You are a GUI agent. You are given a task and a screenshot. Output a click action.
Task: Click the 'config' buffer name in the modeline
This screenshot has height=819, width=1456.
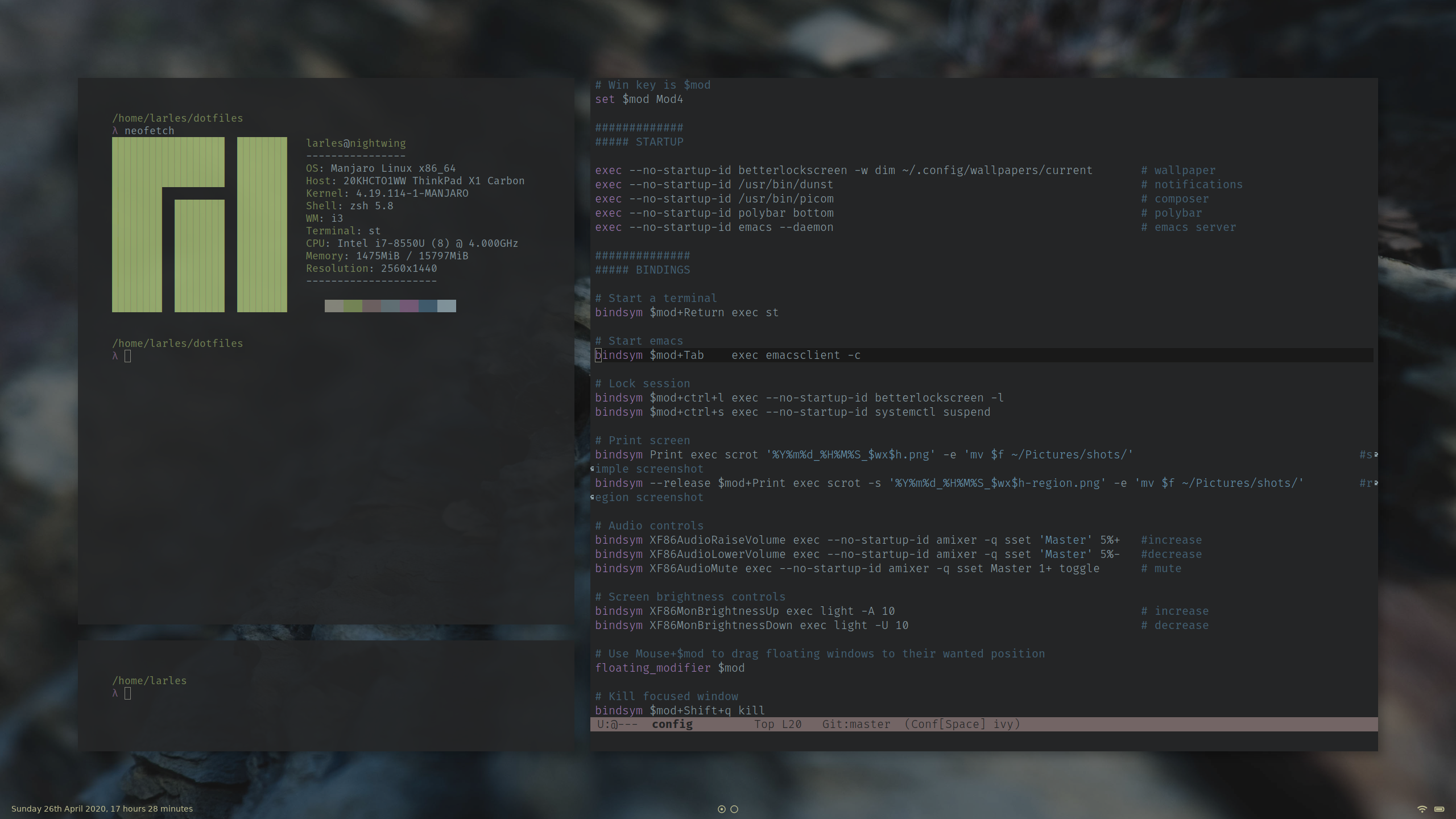[x=672, y=724]
